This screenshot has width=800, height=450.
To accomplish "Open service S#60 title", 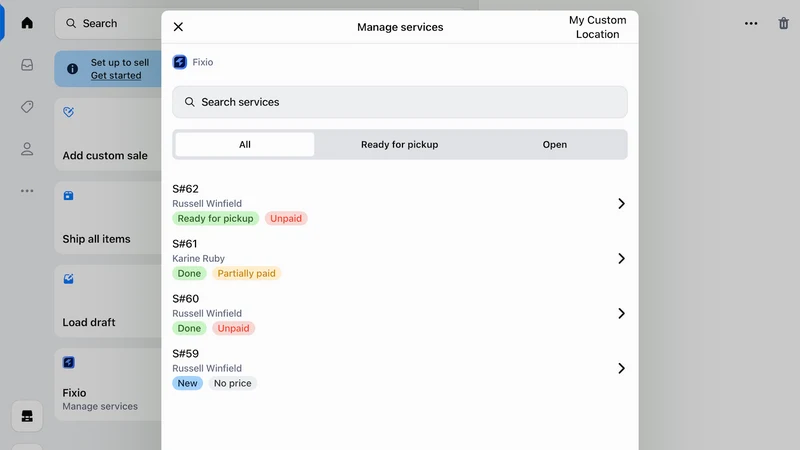I will (186, 298).
